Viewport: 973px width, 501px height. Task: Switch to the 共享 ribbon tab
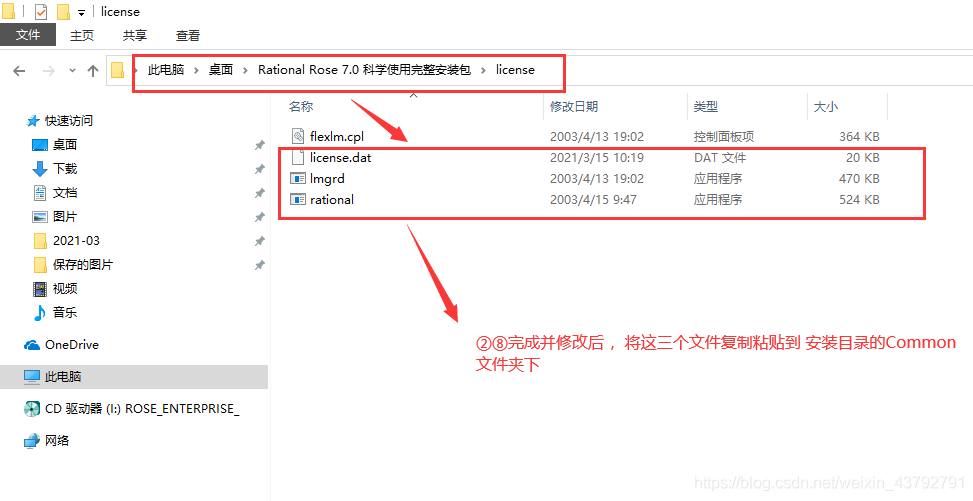pos(135,35)
